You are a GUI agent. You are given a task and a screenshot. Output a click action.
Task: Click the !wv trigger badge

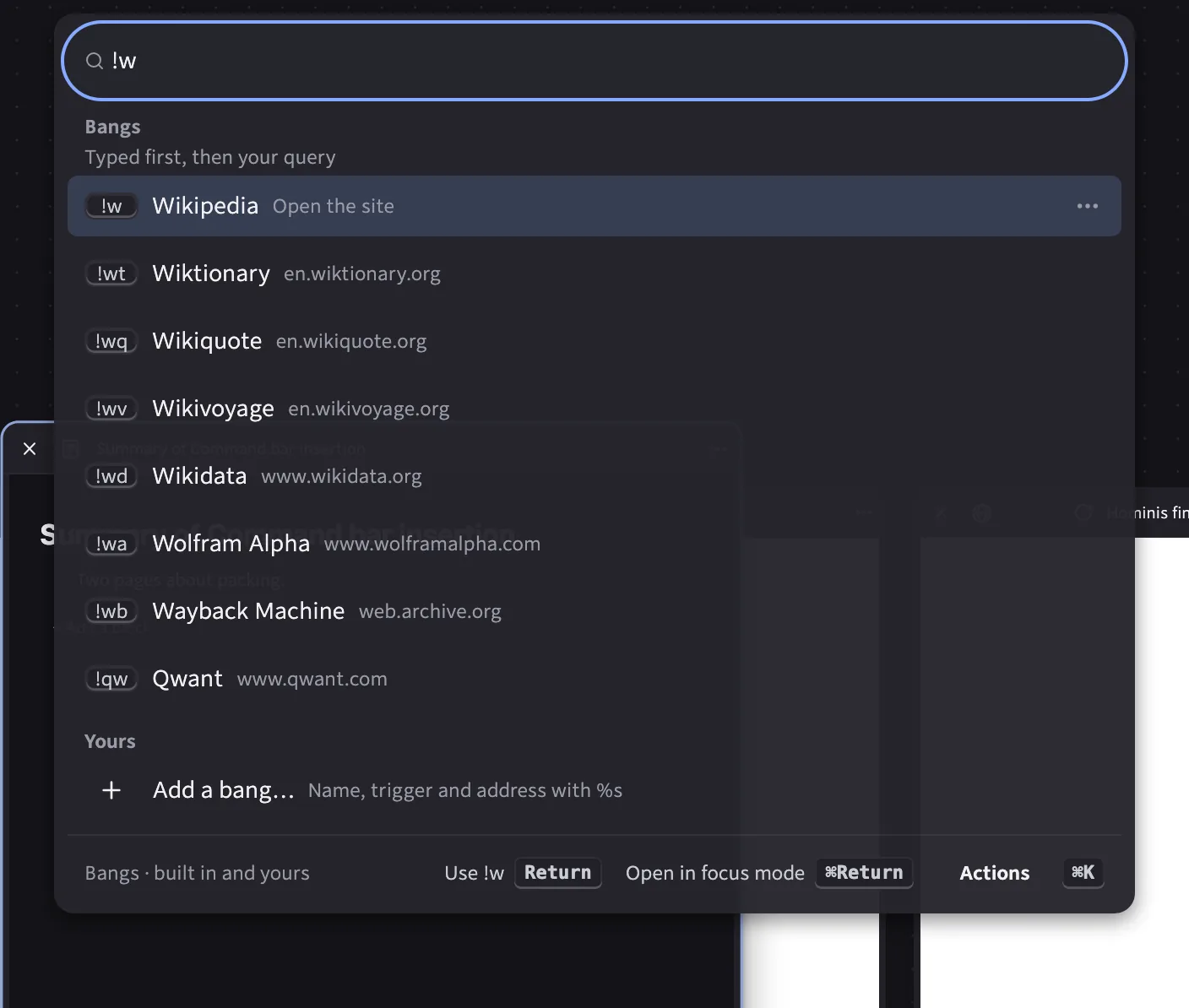coord(111,409)
